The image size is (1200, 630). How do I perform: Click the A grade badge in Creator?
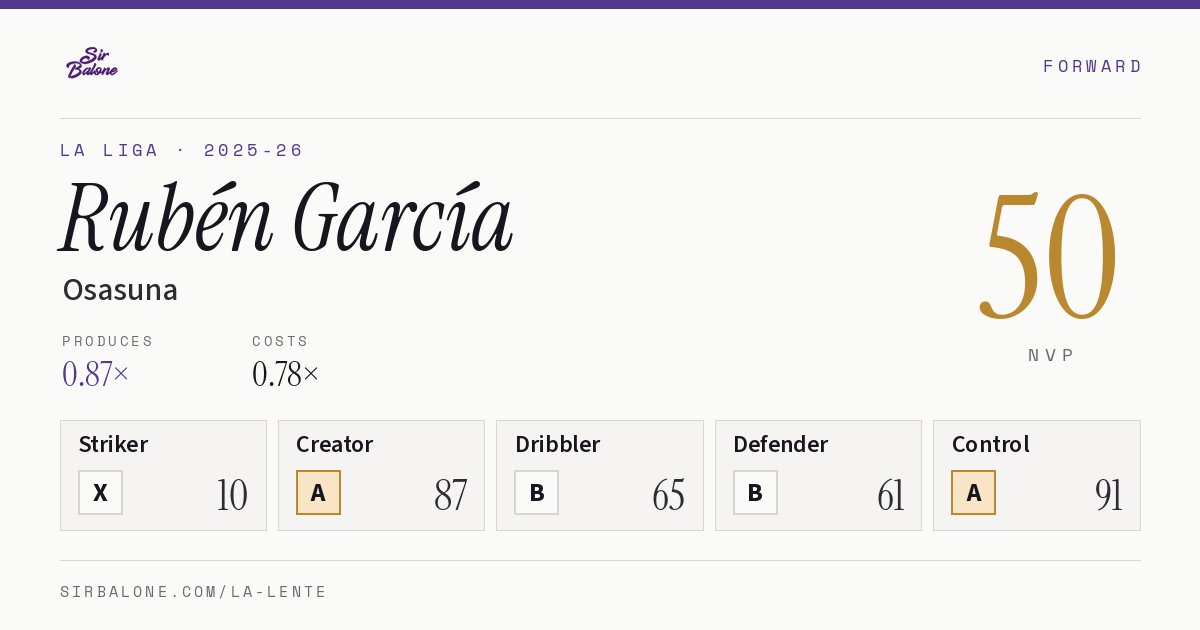click(319, 492)
